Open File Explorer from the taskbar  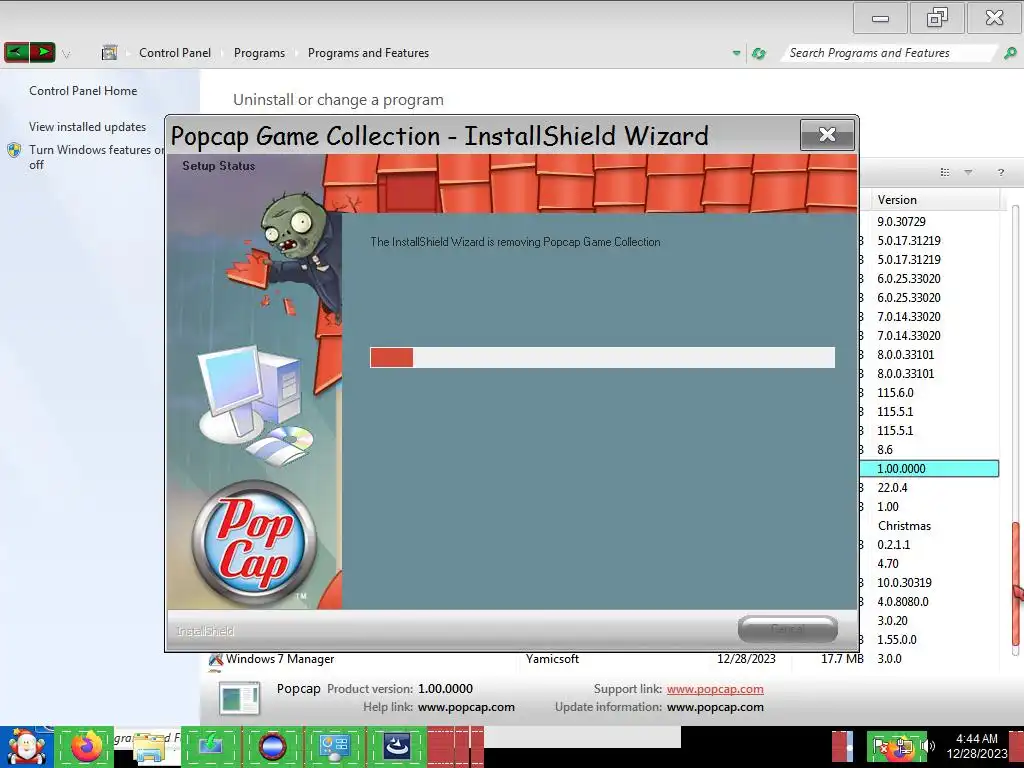pyautogui.click(x=149, y=748)
